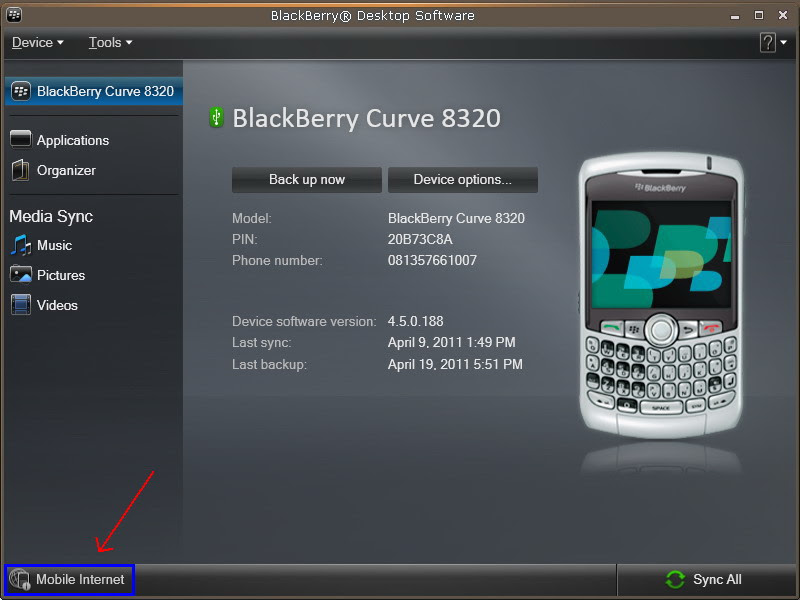Image resolution: width=800 pixels, height=600 pixels.
Task: Open the Applications section
Action: coord(73,140)
